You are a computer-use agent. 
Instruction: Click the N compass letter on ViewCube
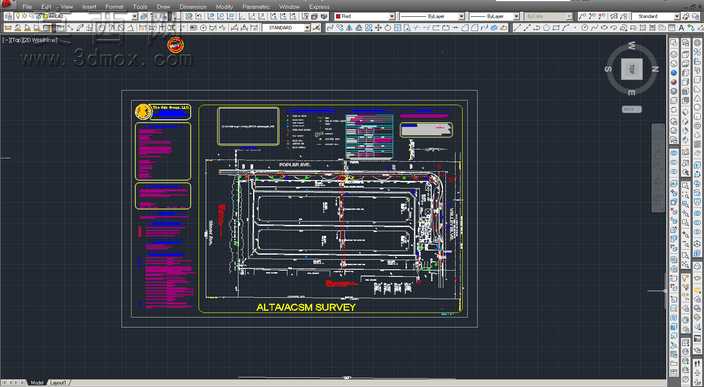pyautogui.click(x=655, y=69)
